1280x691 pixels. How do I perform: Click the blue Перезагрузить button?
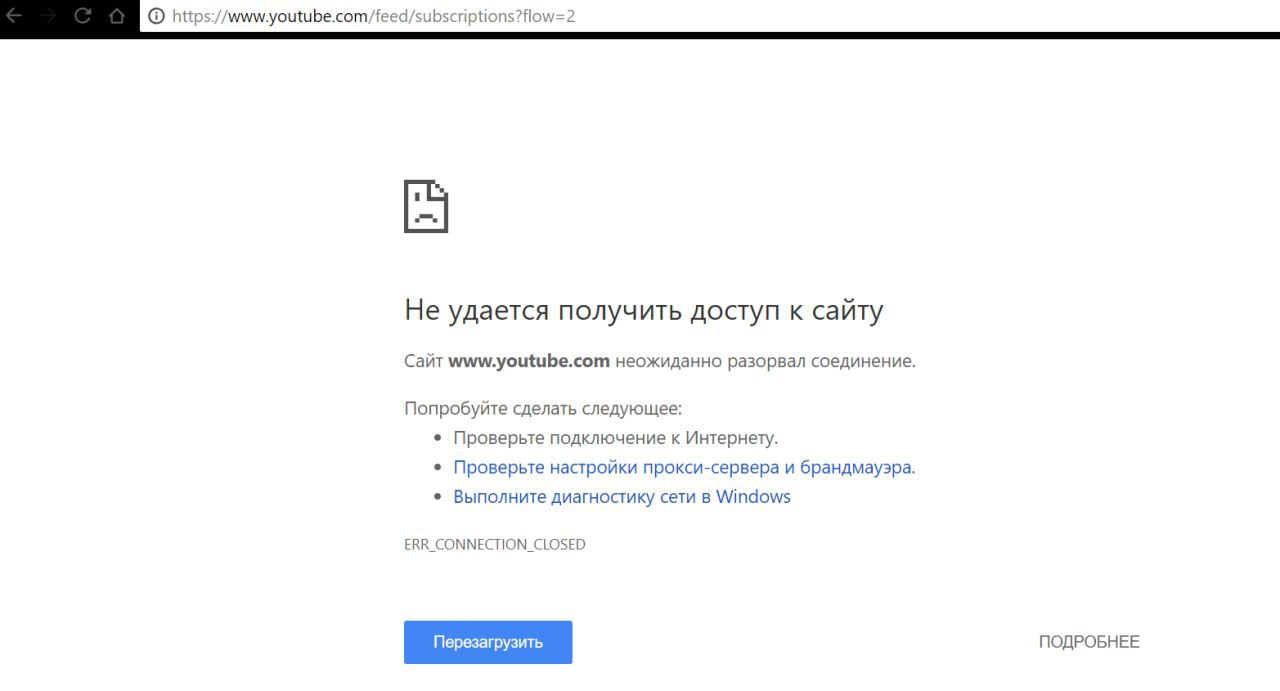pos(488,642)
